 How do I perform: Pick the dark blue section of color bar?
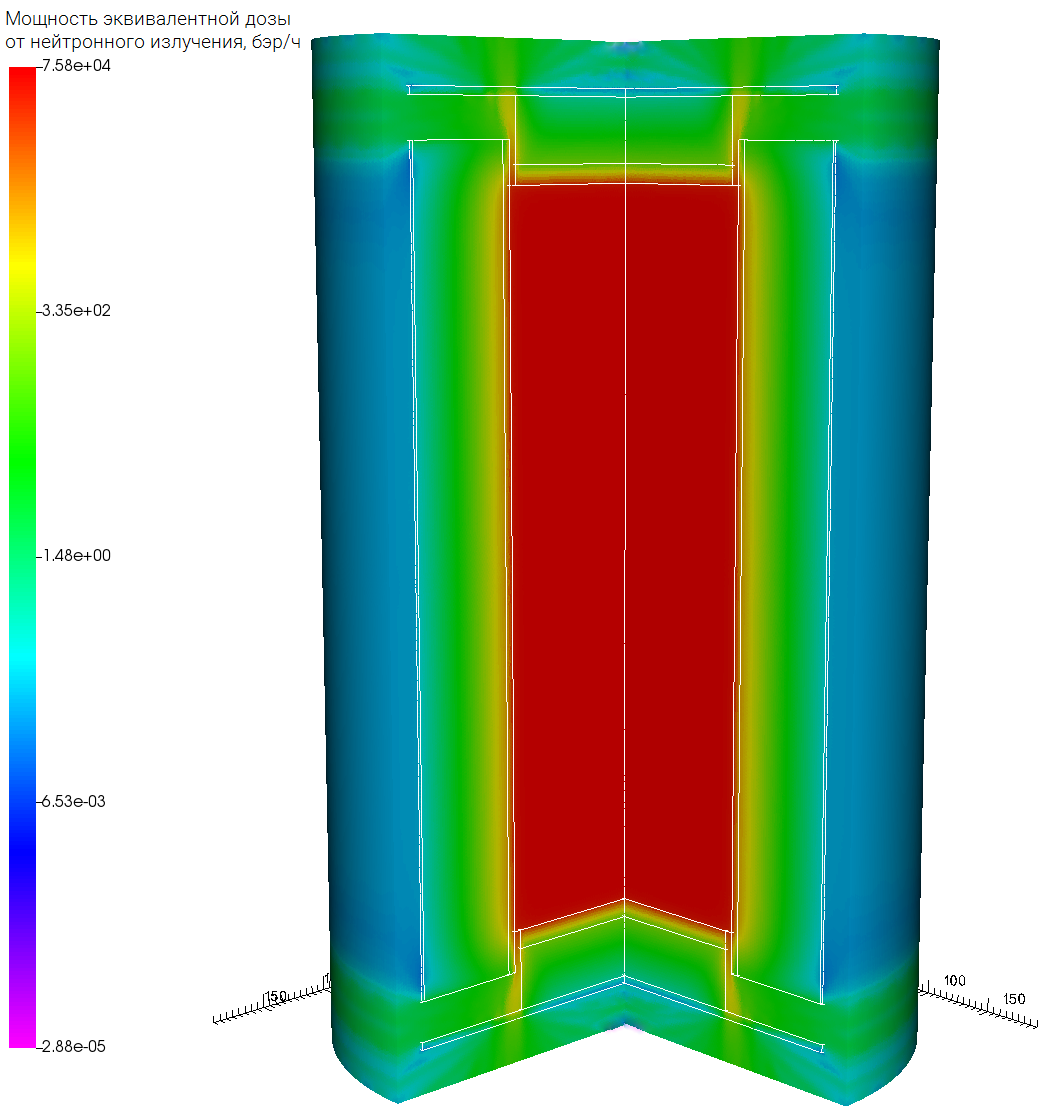[x=22, y=850]
